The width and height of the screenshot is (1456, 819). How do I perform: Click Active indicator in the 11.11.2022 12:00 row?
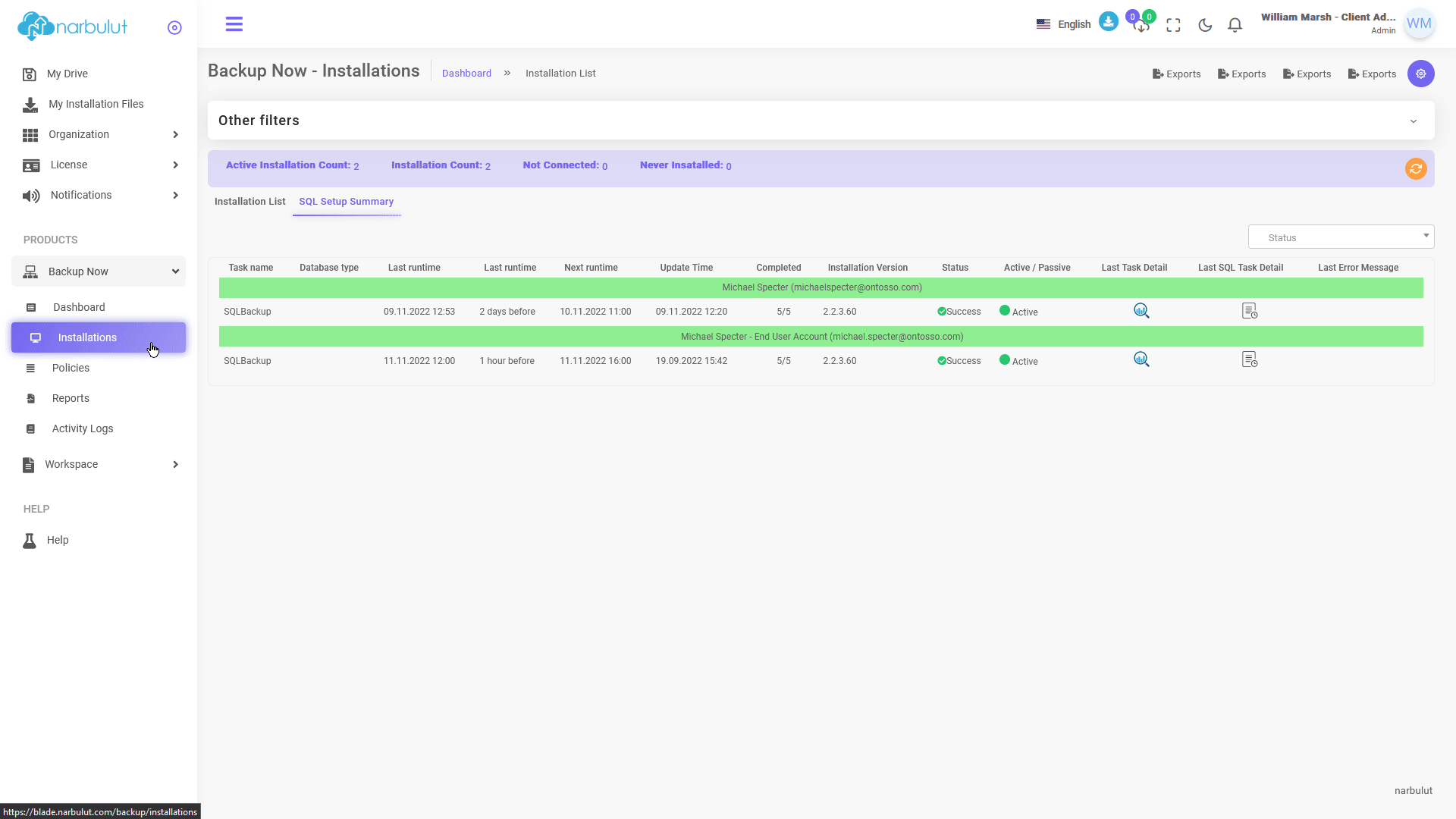1018,361
